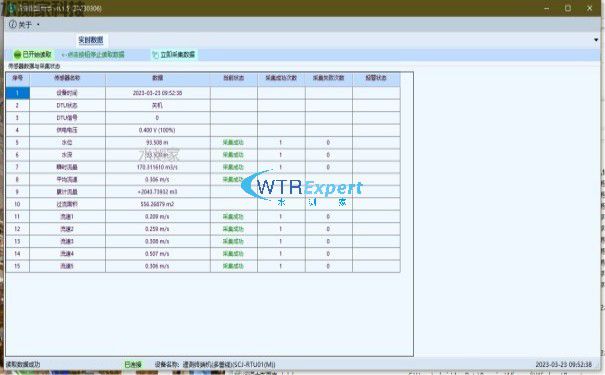
Task: Open the tab overflow arrow at far right
Action: pos(596,40)
